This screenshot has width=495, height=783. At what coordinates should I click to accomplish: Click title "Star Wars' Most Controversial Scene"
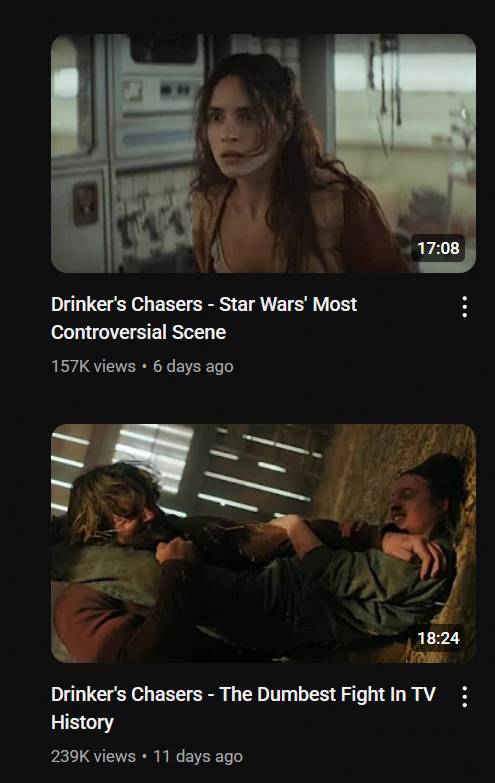[x=204, y=318]
